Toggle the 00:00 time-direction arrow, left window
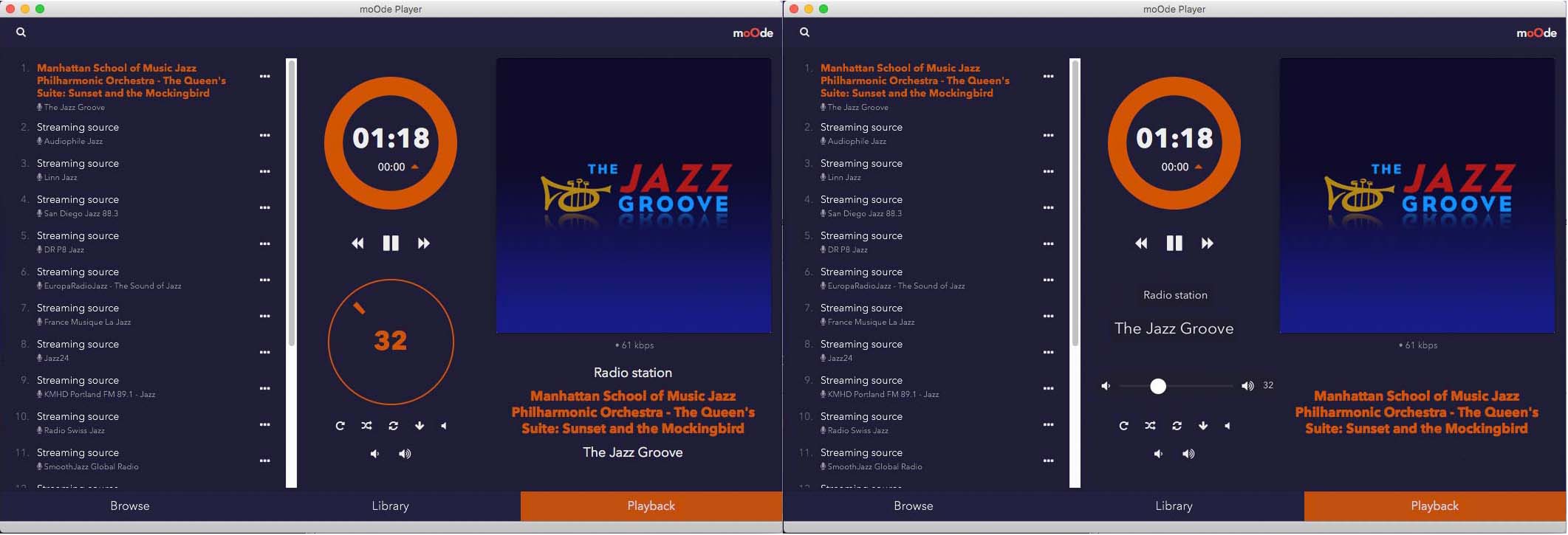This screenshot has width=1568, height=535. (x=415, y=167)
